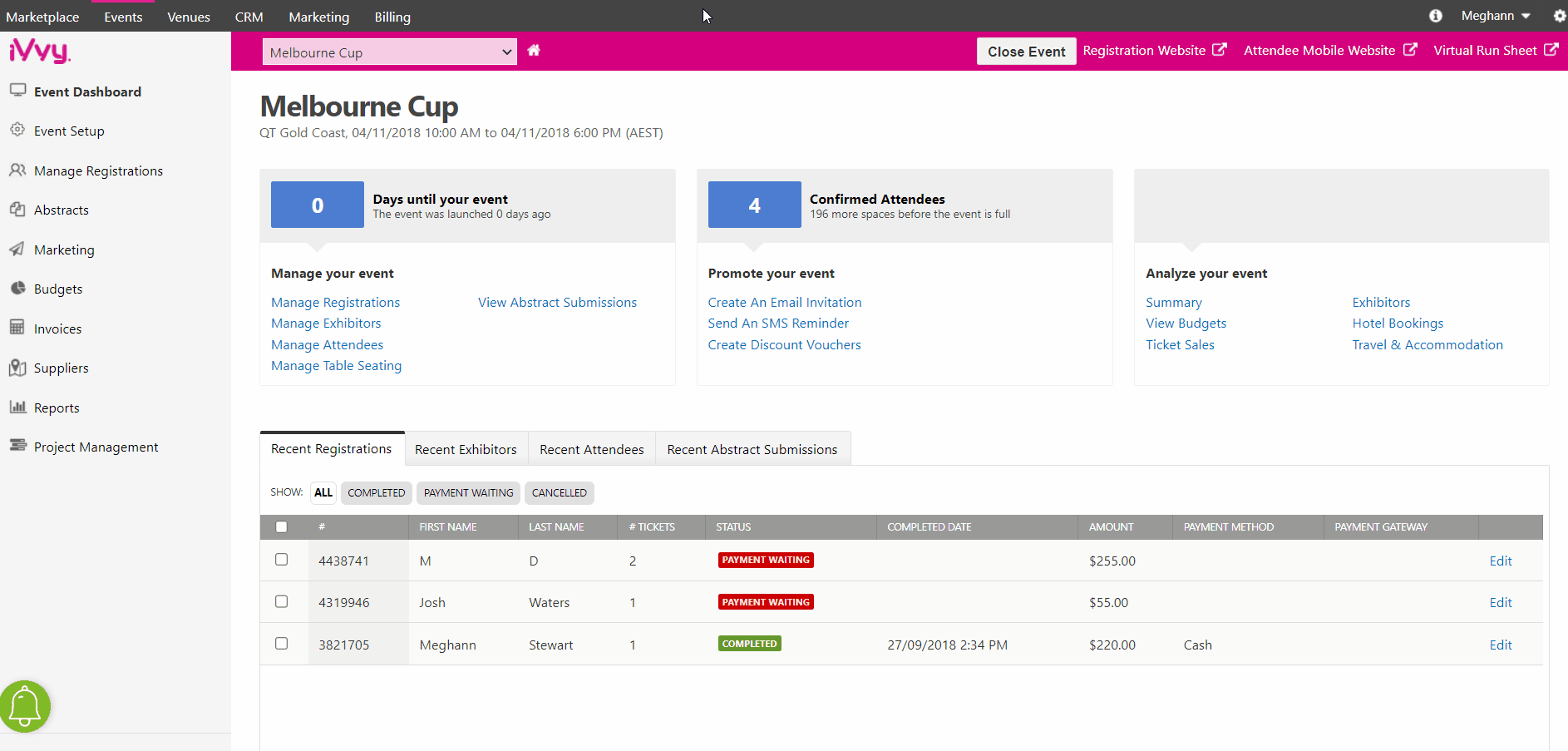The image size is (1568, 751).
Task: Open the CRM menu in top bar
Action: coord(249,17)
